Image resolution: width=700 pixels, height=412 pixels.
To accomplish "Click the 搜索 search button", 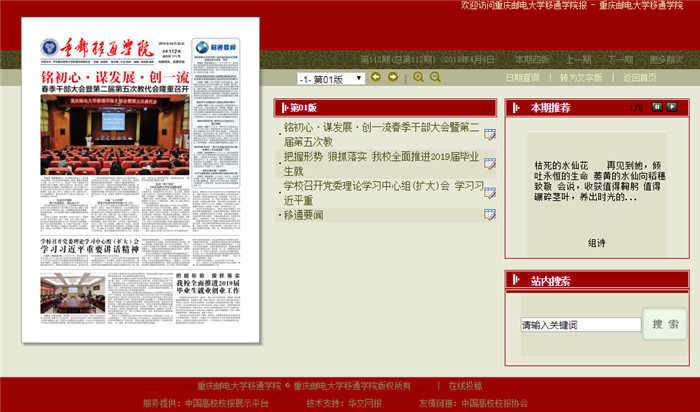I will pyautogui.click(x=665, y=324).
